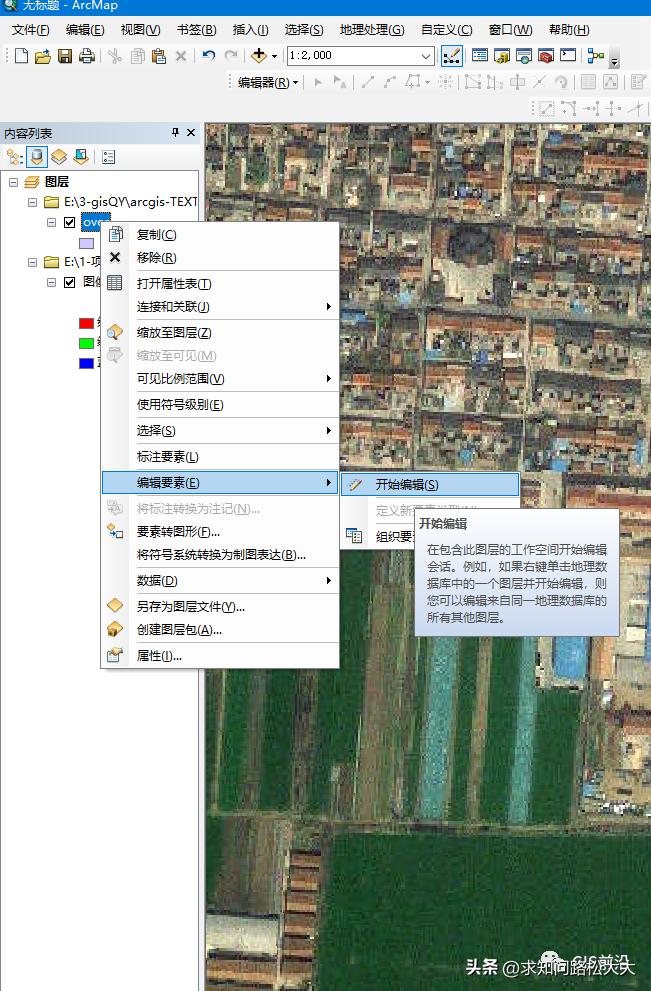Launch the ModelBuilder window icon
Viewport: 651px width, 991px height.
[595, 56]
